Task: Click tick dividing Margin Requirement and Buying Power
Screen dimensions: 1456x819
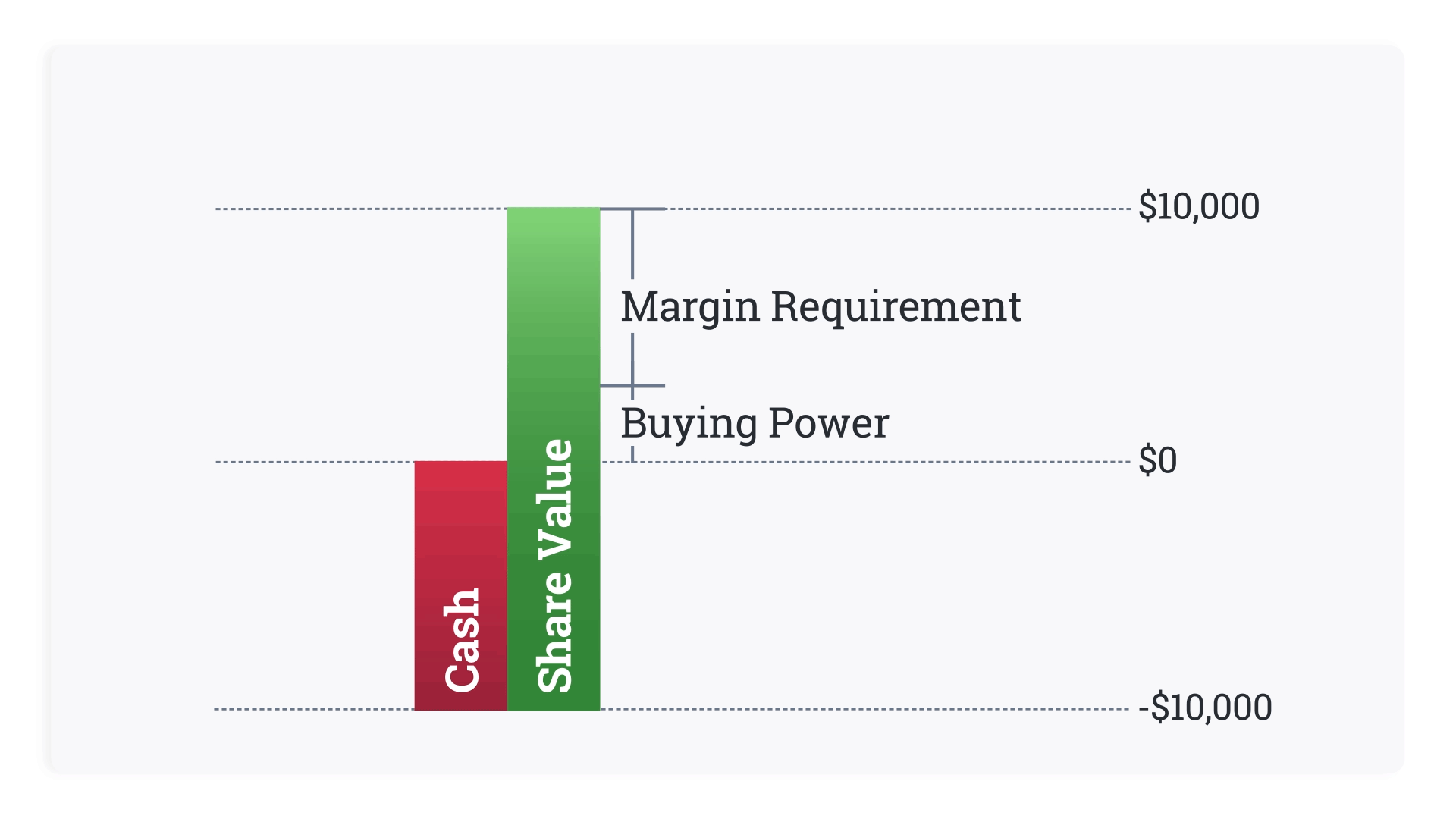Action: coord(632,385)
